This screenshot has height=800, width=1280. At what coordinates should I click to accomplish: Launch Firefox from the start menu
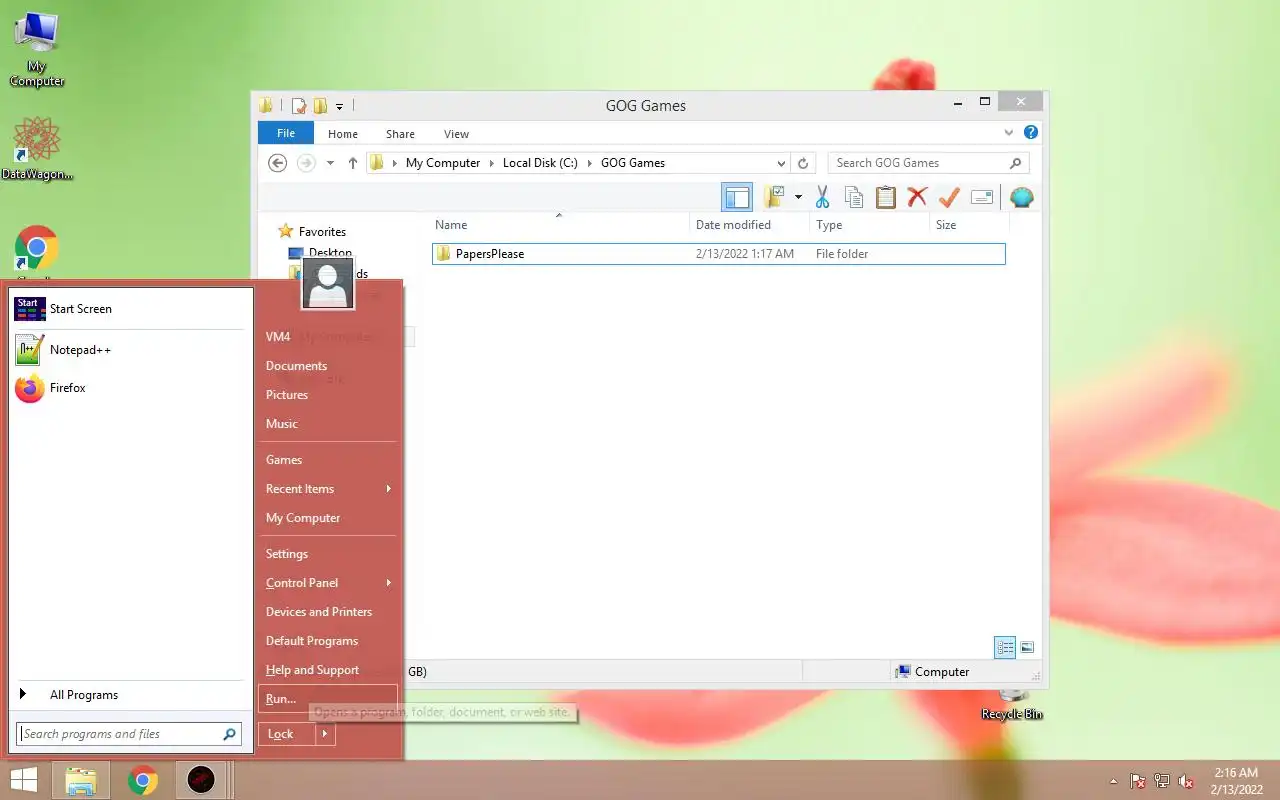[x=128, y=388]
